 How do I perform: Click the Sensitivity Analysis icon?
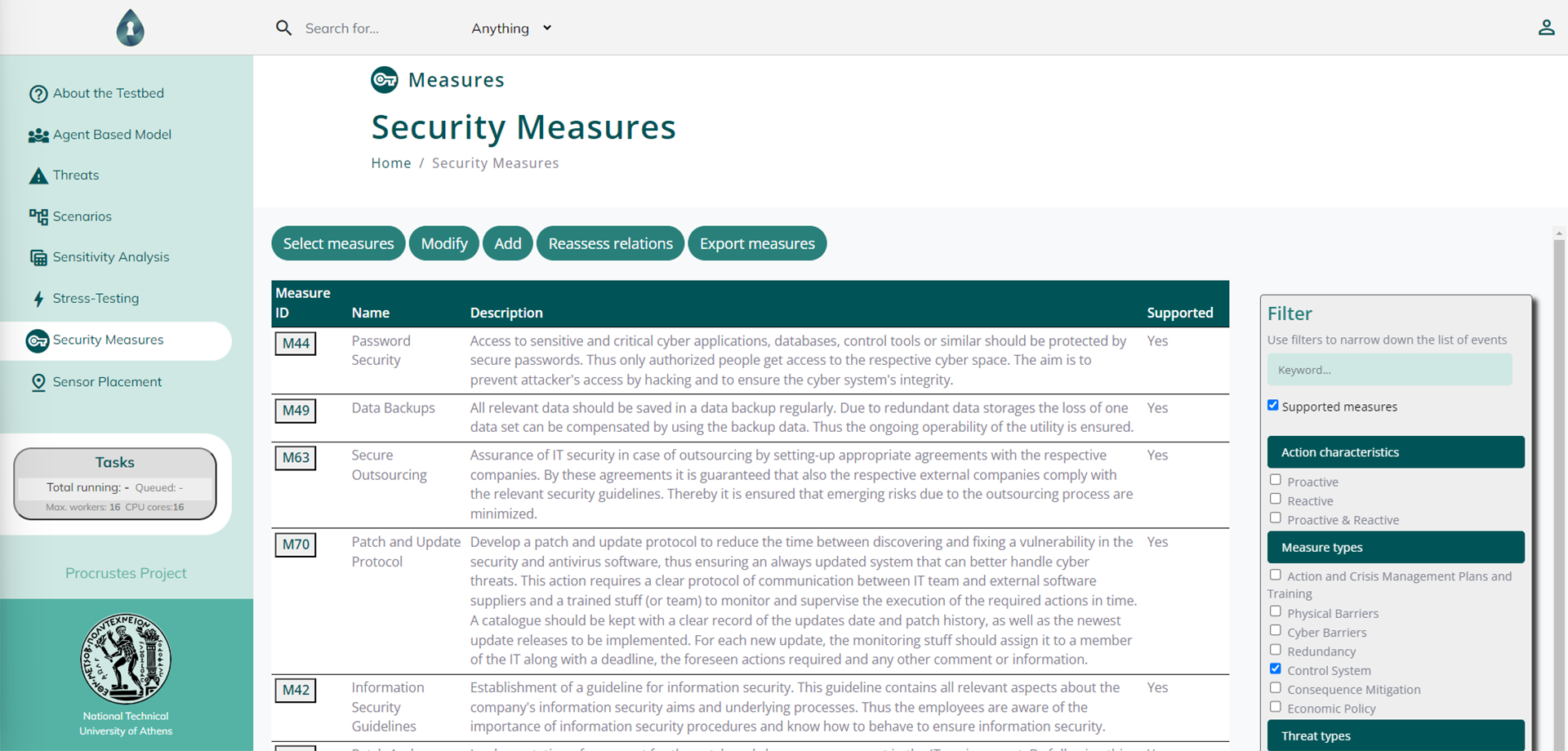(x=38, y=258)
